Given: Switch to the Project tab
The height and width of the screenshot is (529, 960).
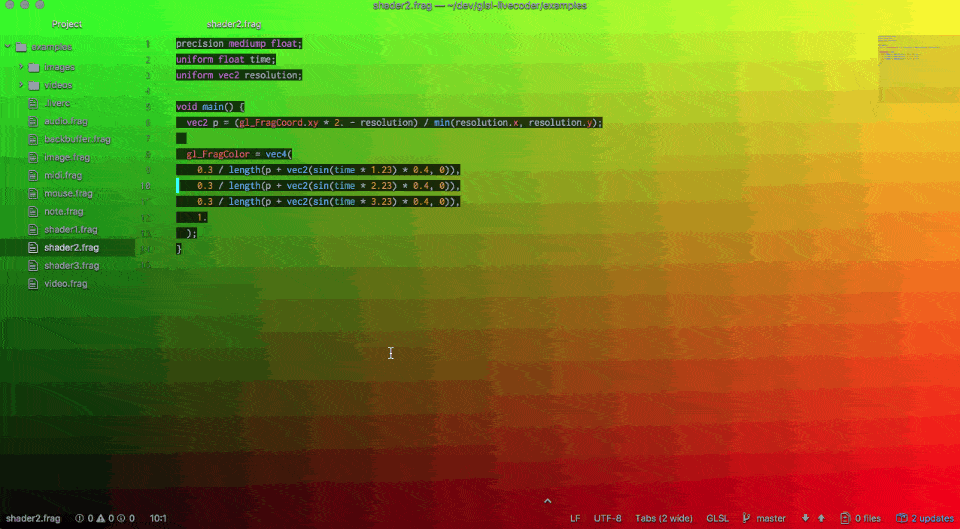Looking at the screenshot, I should [67, 24].
